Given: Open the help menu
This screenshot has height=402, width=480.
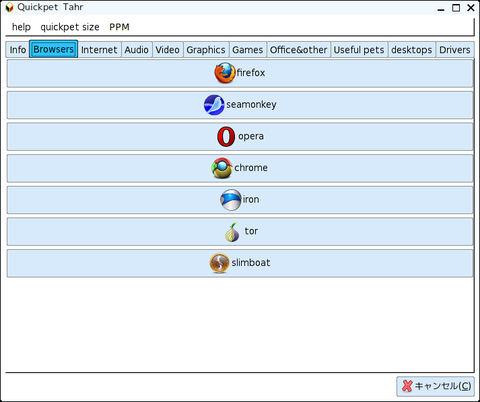Looking at the screenshot, I should (x=21, y=27).
